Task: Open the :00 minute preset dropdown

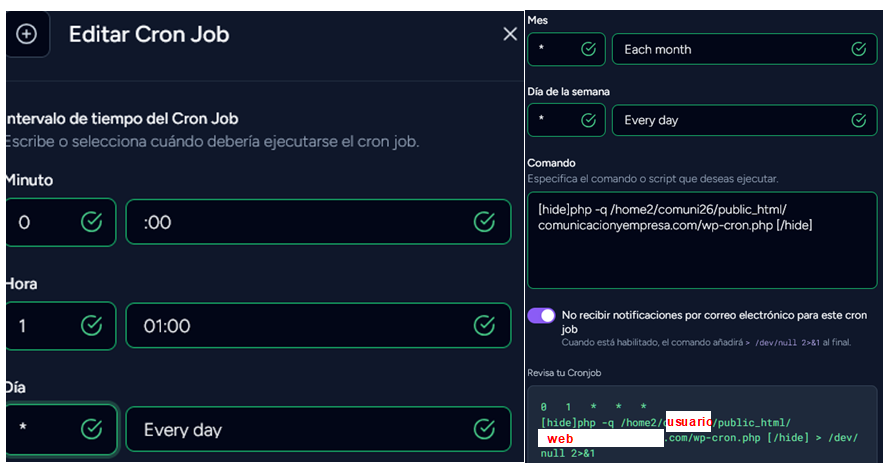Action: pyautogui.click(x=300, y=222)
